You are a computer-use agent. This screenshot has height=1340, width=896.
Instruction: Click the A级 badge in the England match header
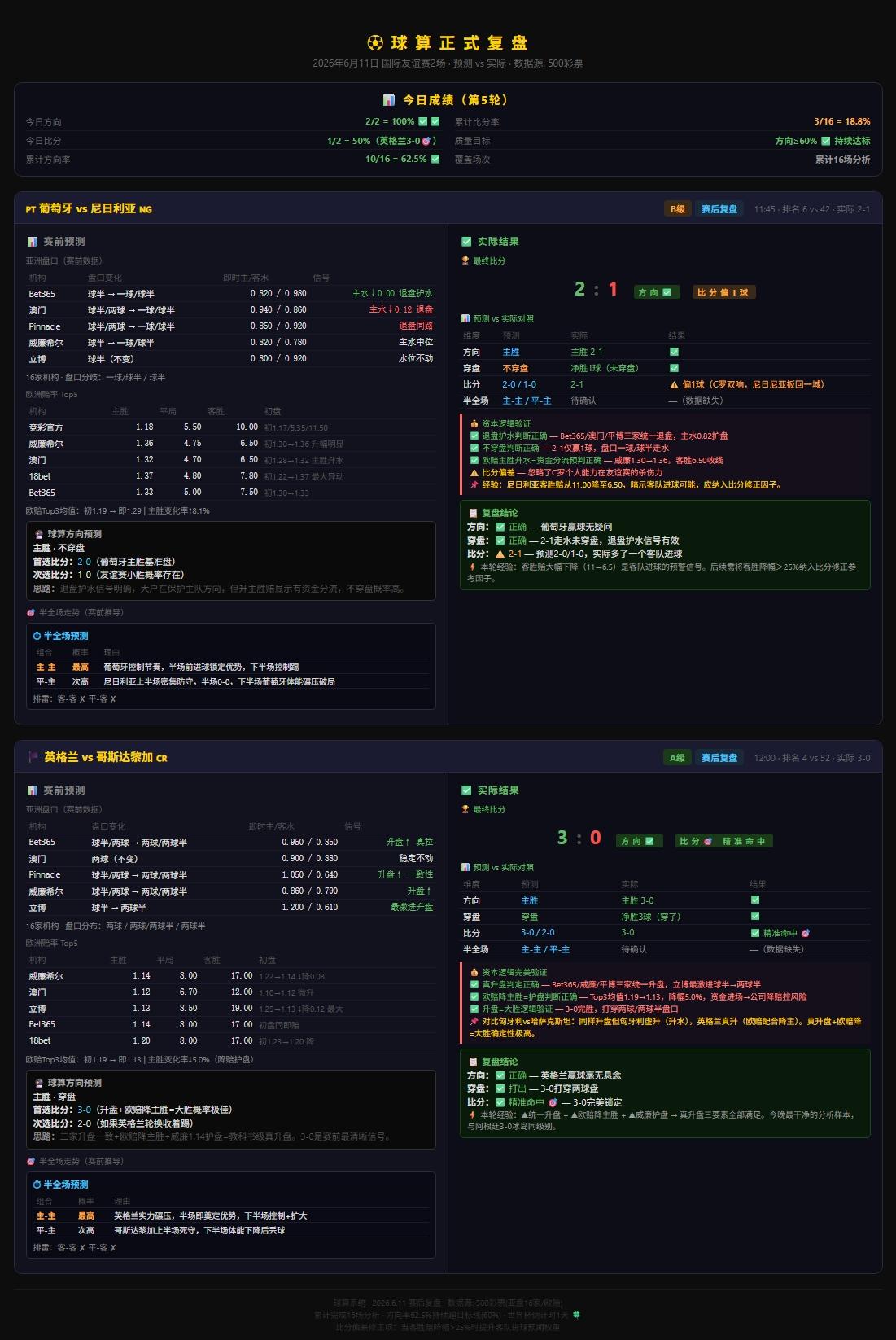(x=677, y=758)
